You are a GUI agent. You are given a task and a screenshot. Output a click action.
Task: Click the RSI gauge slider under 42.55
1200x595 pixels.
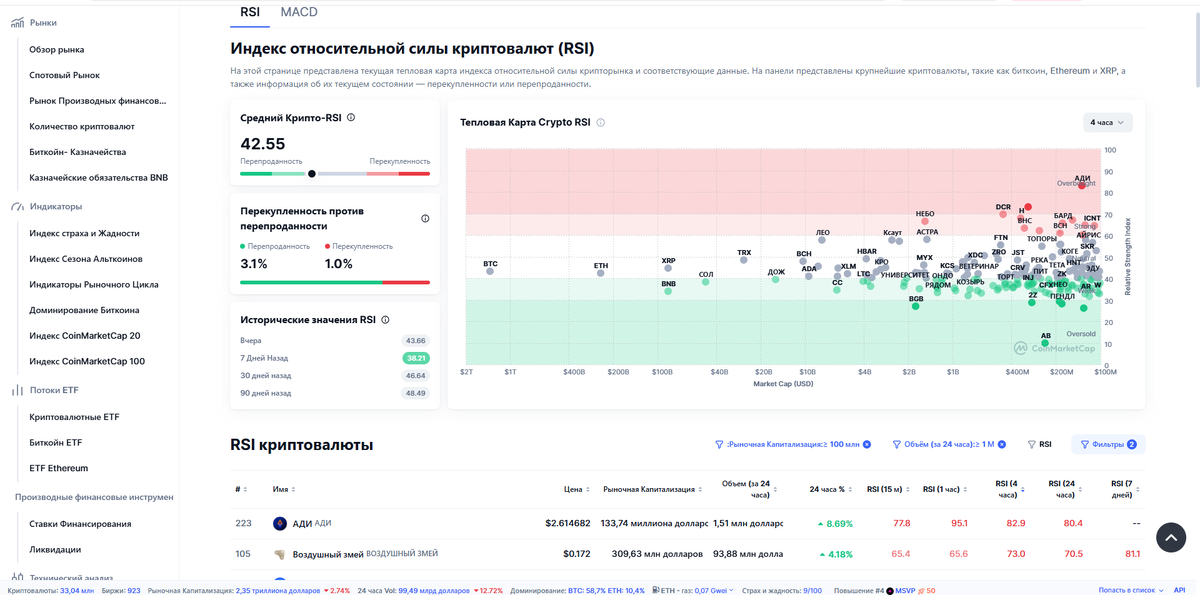pos(313,173)
